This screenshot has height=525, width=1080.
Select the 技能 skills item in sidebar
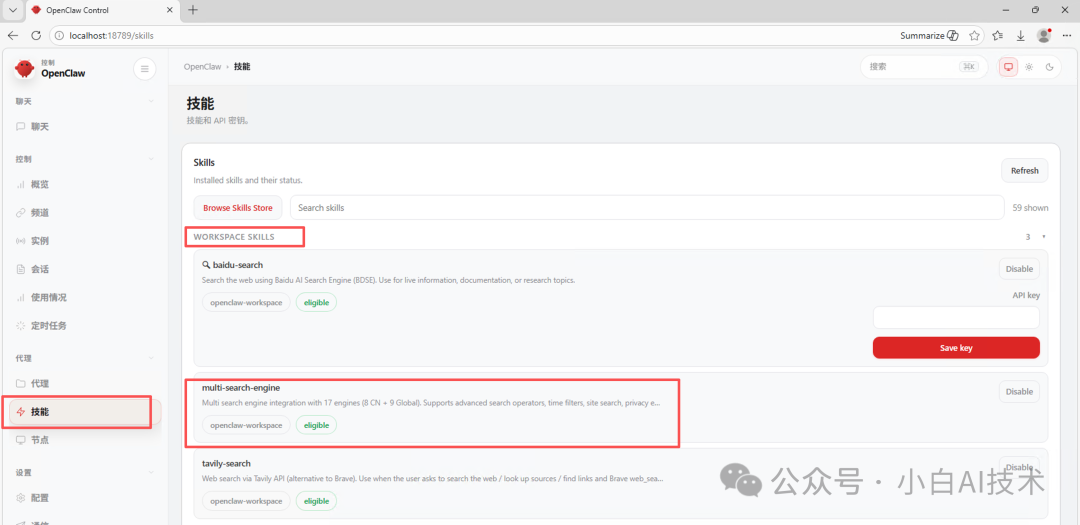(83, 412)
